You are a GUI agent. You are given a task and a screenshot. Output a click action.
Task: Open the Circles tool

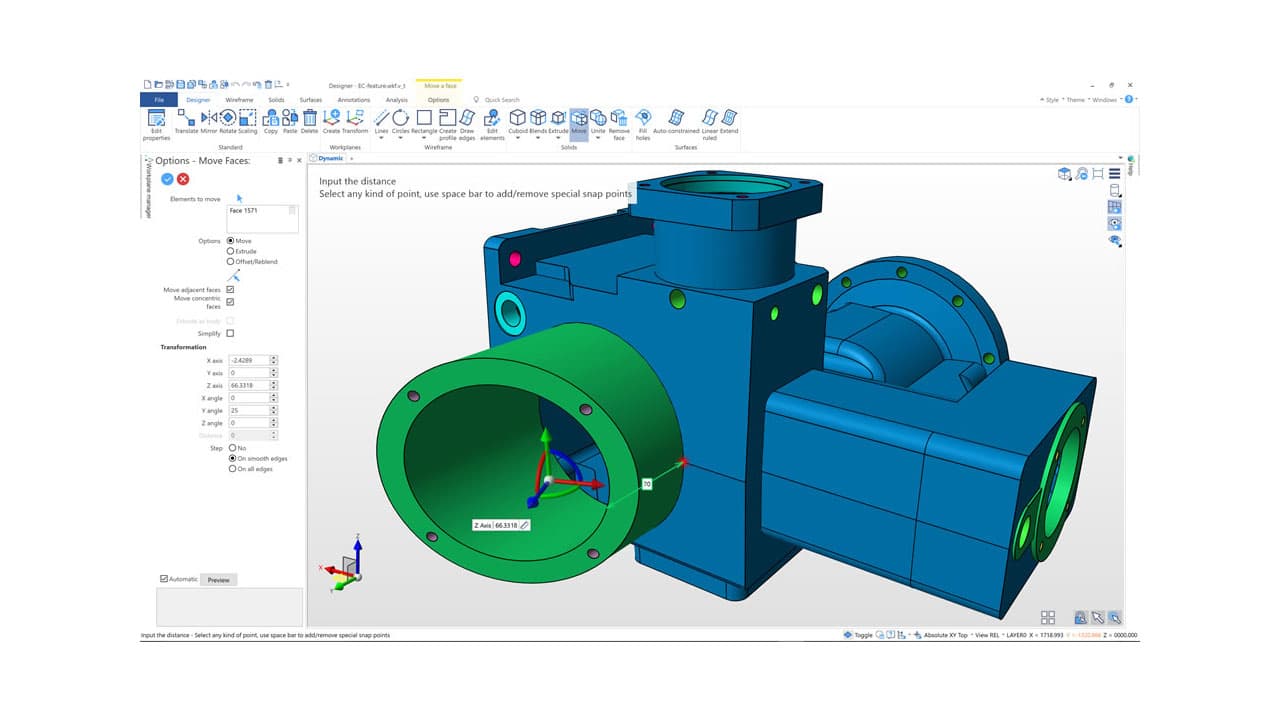click(x=400, y=118)
